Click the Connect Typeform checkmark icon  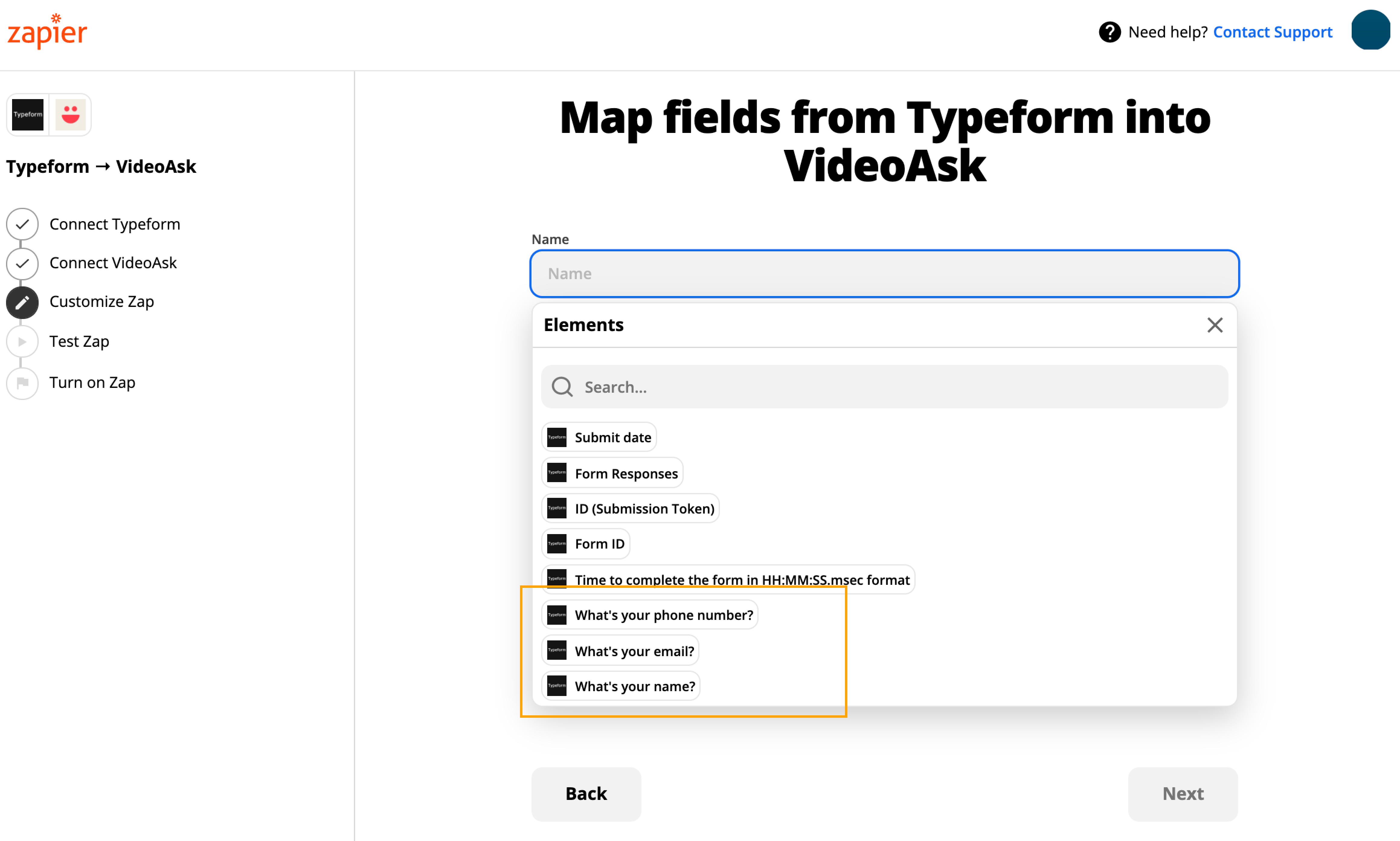pos(22,224)
